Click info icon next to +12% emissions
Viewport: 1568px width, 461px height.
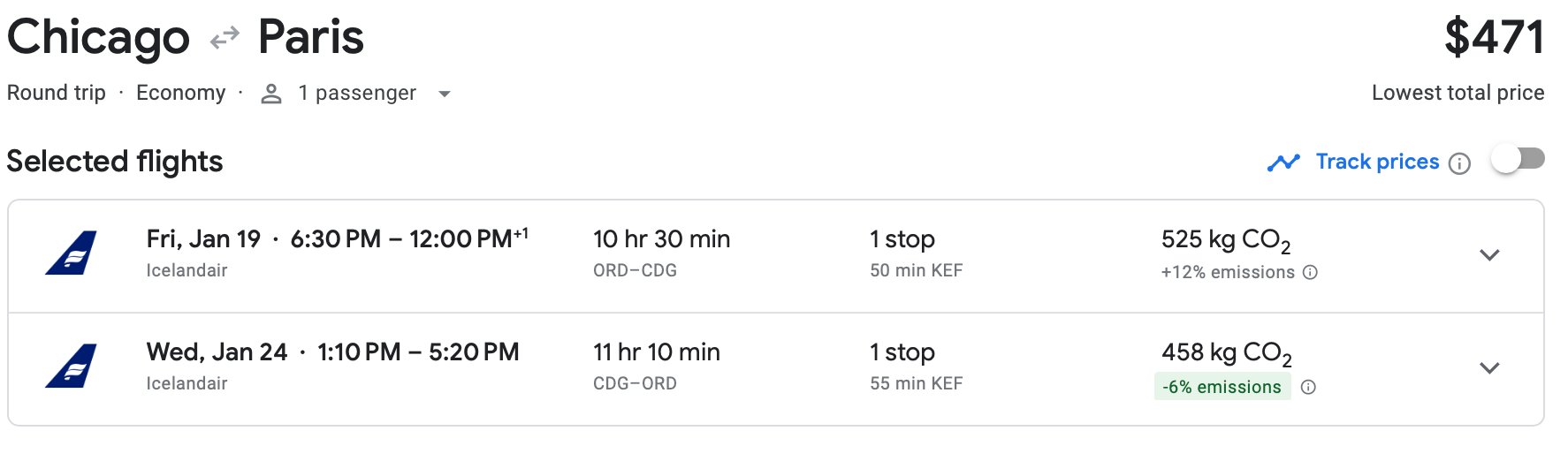coord(1311,273)
